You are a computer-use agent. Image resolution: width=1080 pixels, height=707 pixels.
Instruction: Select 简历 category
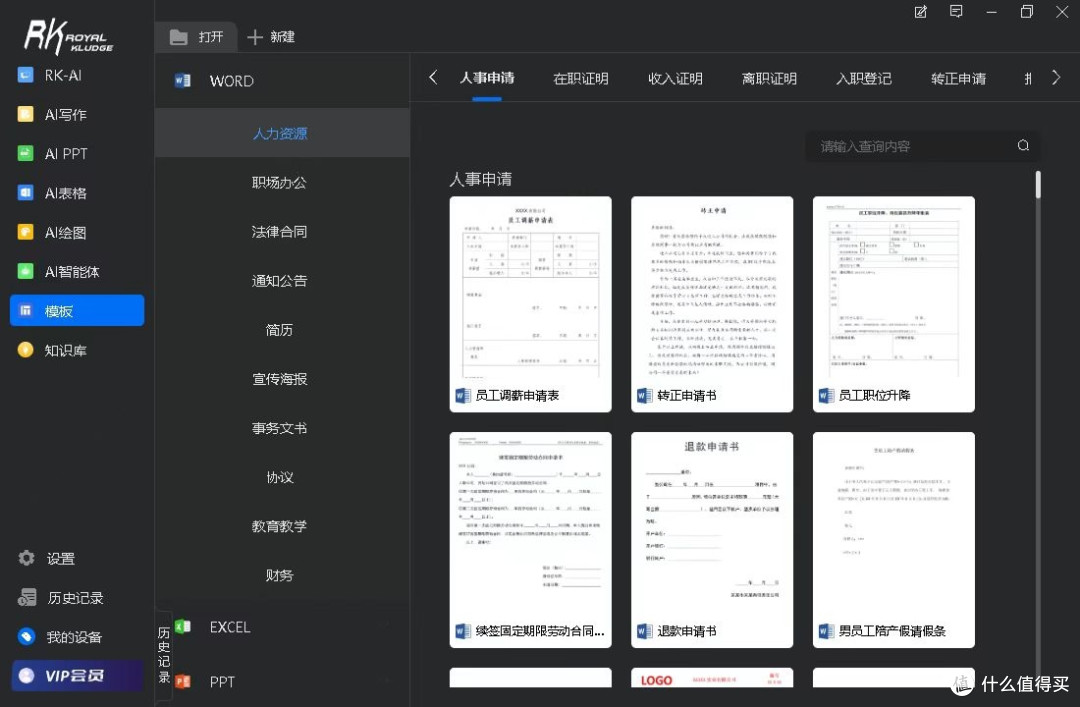(x=279, y=330)
